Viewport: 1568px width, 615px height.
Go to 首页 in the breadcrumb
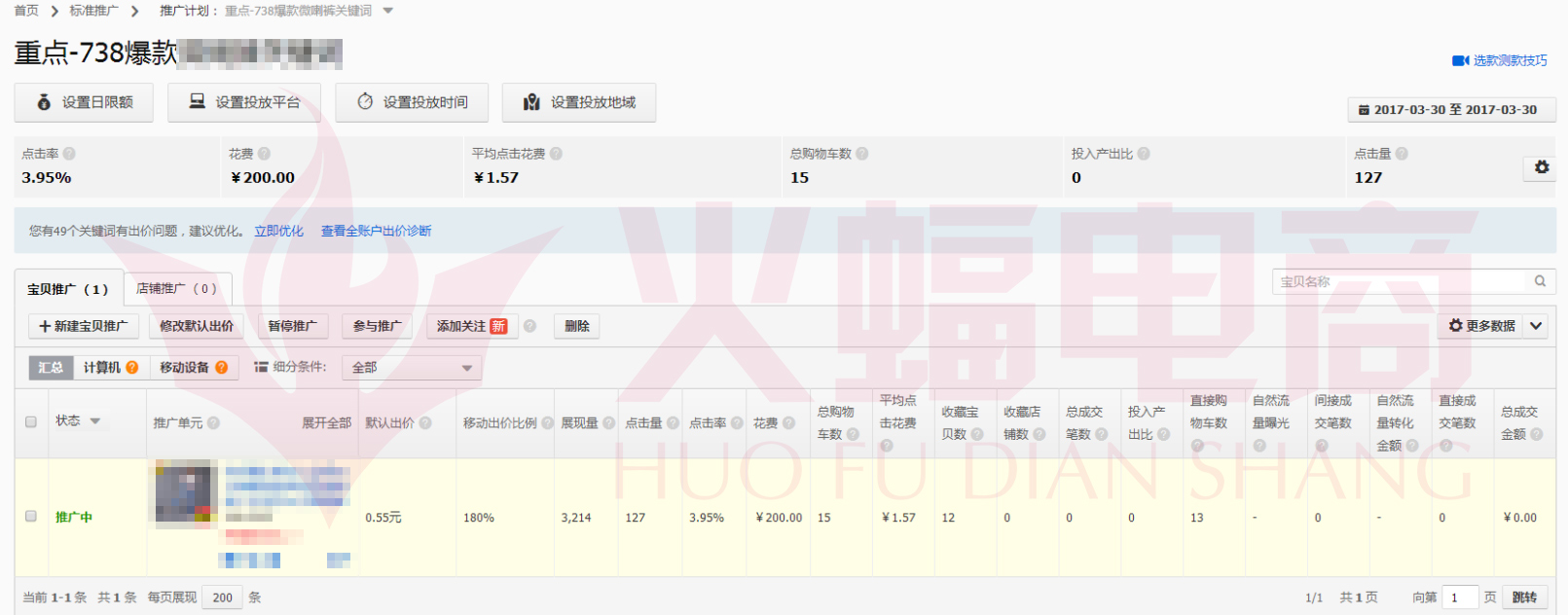pos(26,11)
